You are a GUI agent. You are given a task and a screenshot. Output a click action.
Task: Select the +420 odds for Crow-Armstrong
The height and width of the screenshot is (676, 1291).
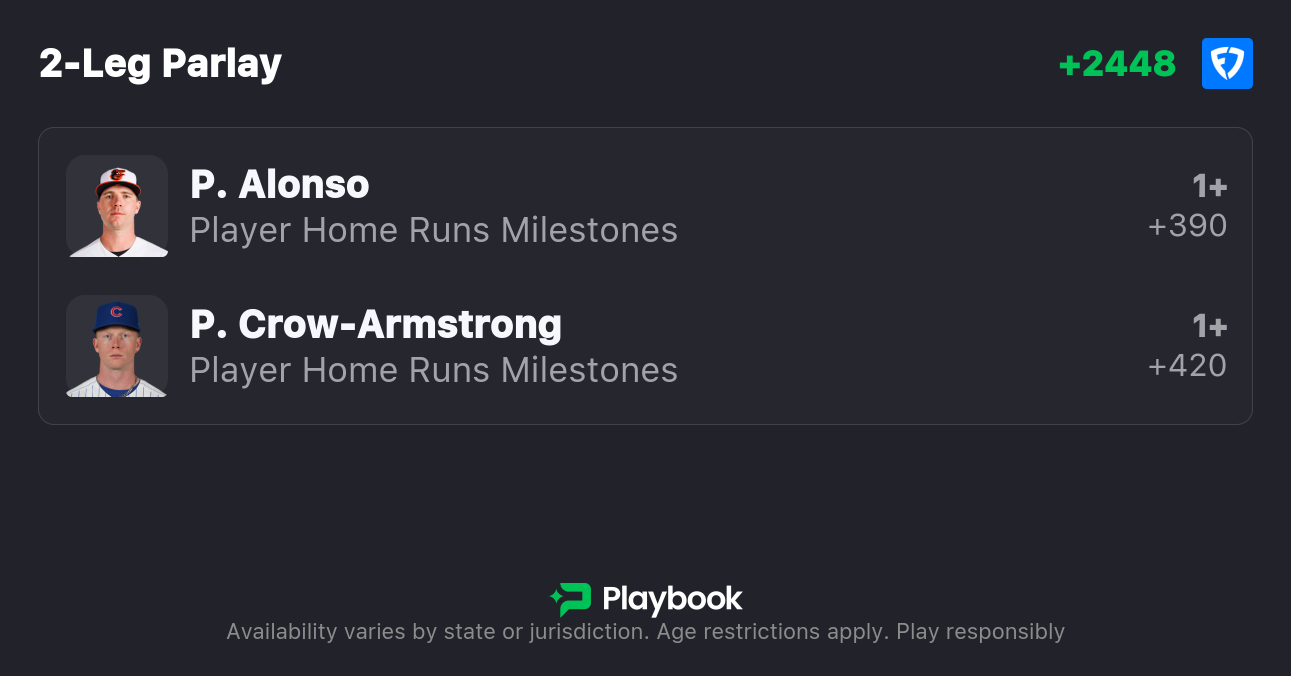point(1187,366)
